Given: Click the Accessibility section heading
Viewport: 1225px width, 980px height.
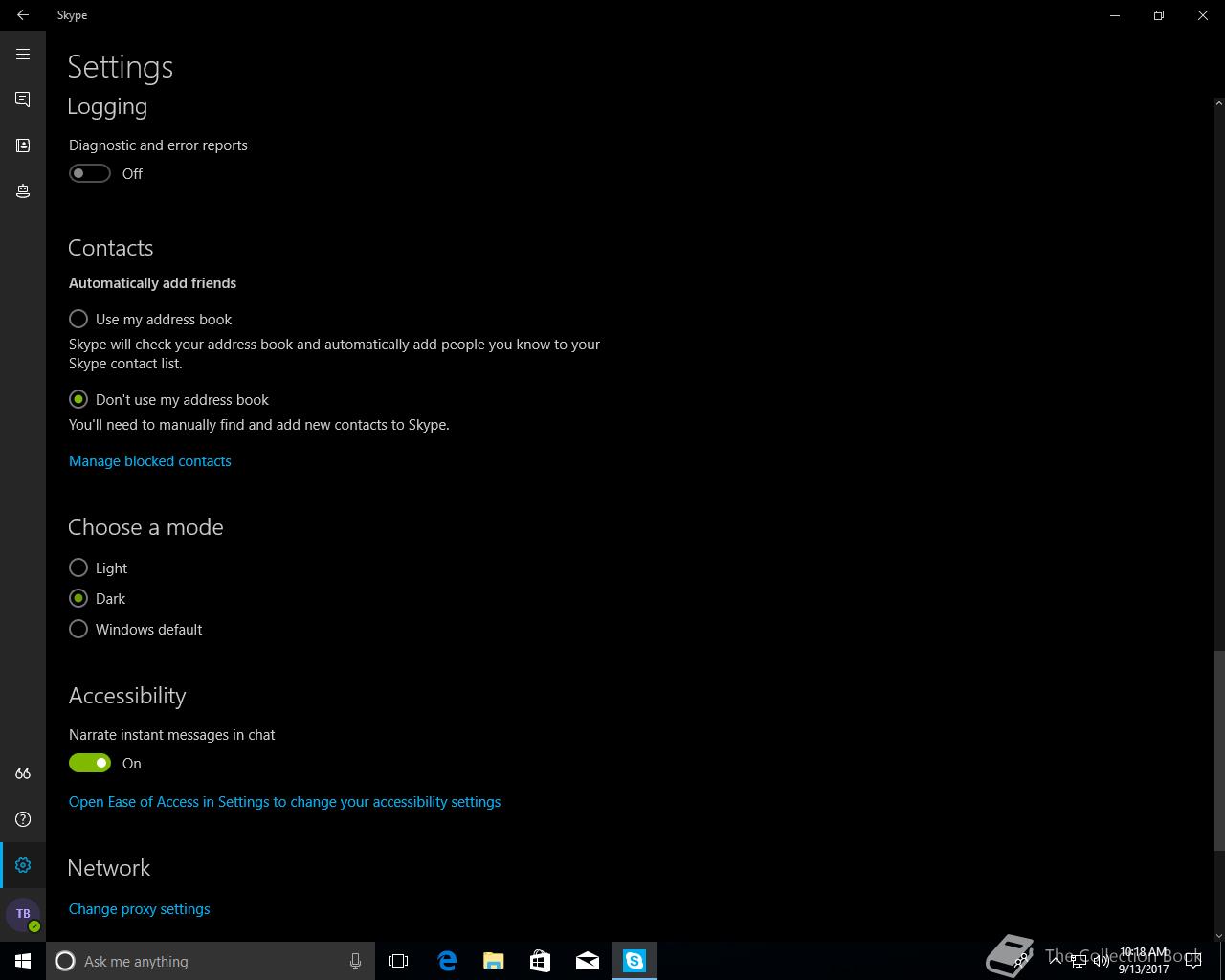Looking at the screenshot, I should tap(127, 696).
